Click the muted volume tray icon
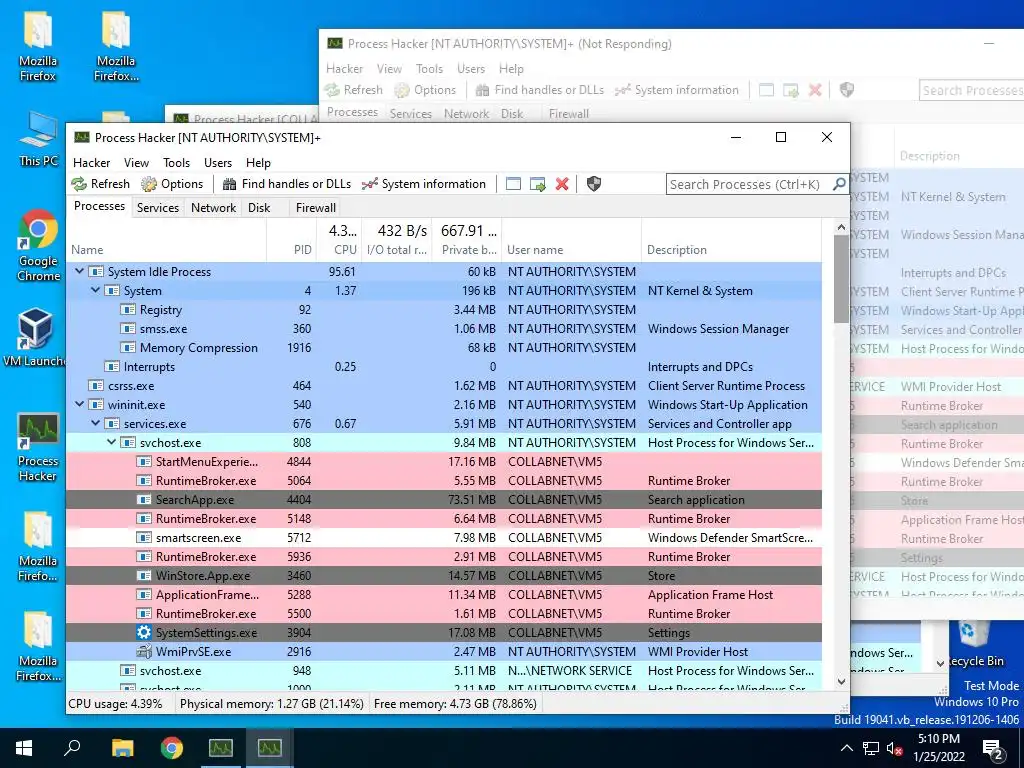 [894, 748]
